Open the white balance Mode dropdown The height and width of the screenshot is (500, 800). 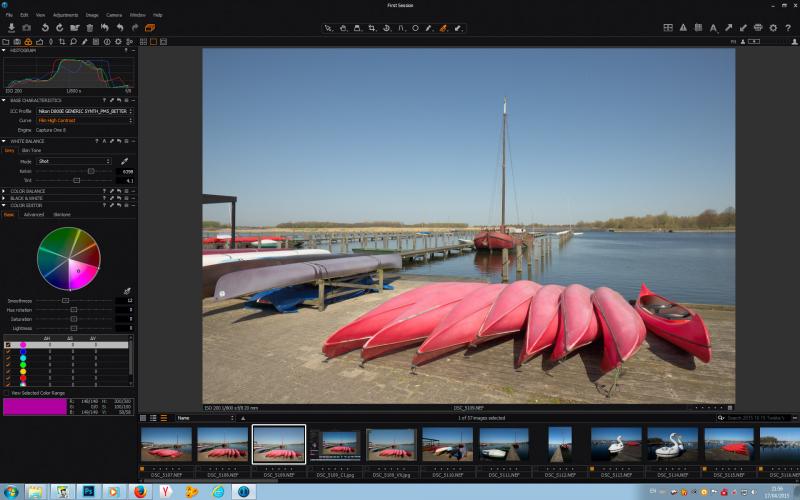[x=74, y=161]
